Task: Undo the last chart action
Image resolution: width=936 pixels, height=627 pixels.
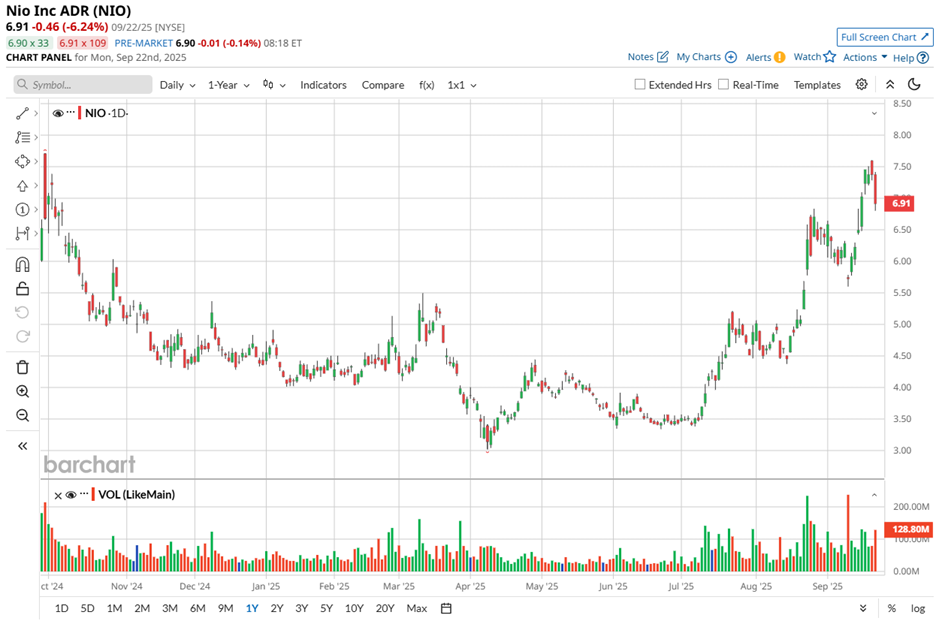Action: click(22, 313)
